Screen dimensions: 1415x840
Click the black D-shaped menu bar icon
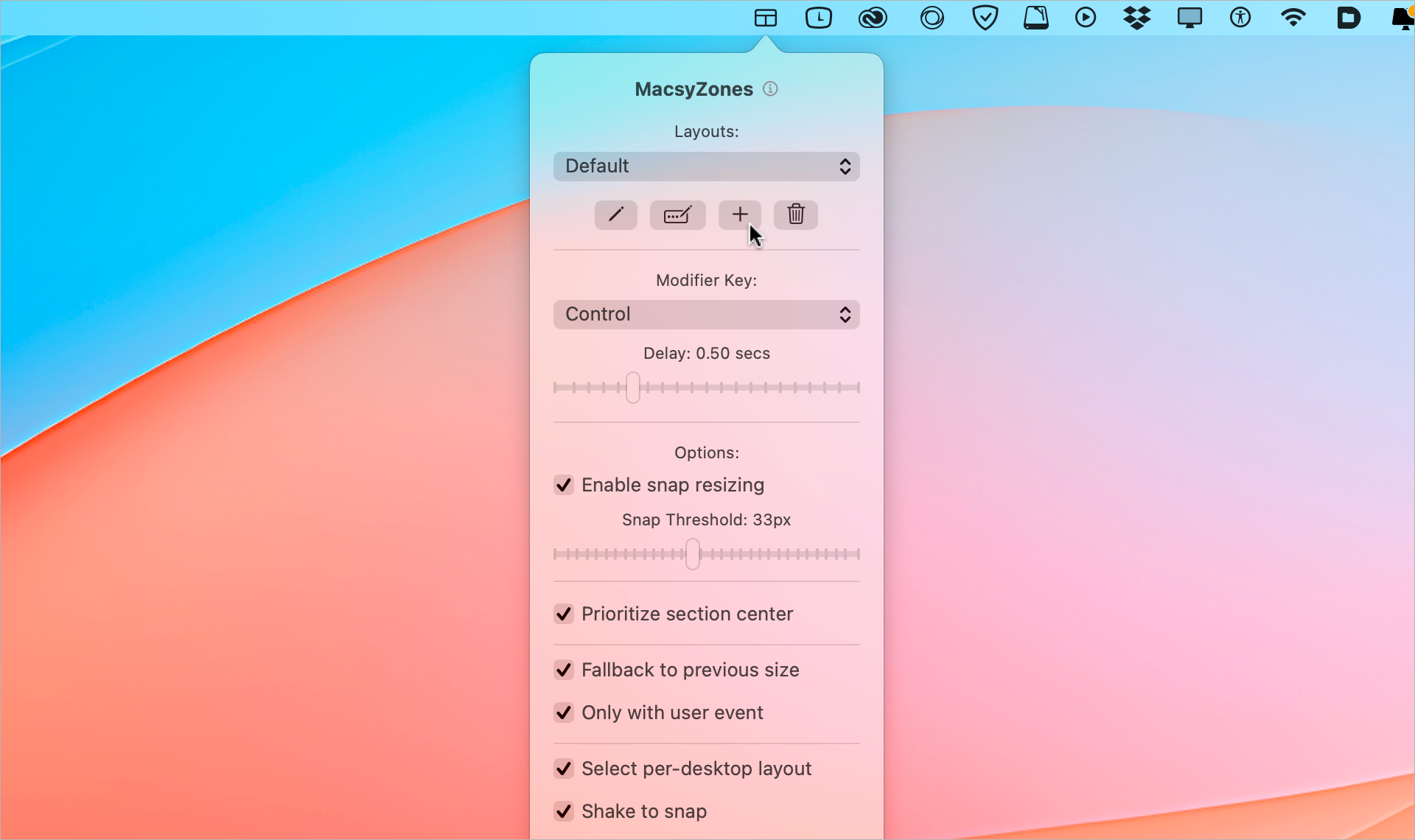pyautogui.click(x=1349, y=18)
